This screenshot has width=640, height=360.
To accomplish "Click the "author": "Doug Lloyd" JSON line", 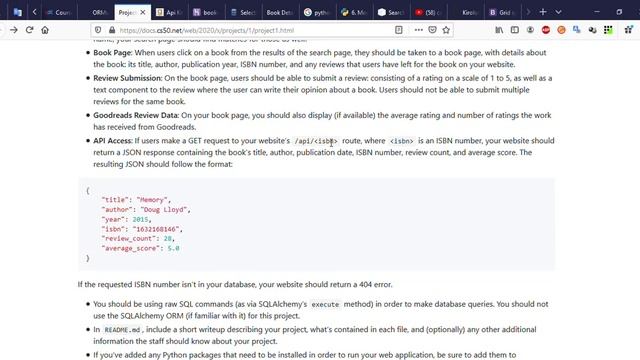I will [x=146, y=209].
